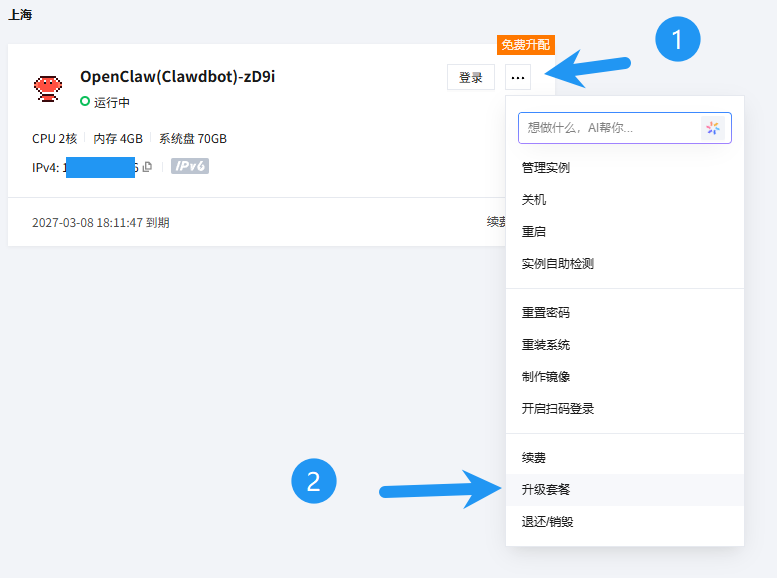This screenshot has height=578, width=777.
Task: Select 重启 menu entry
Action: 534,232
